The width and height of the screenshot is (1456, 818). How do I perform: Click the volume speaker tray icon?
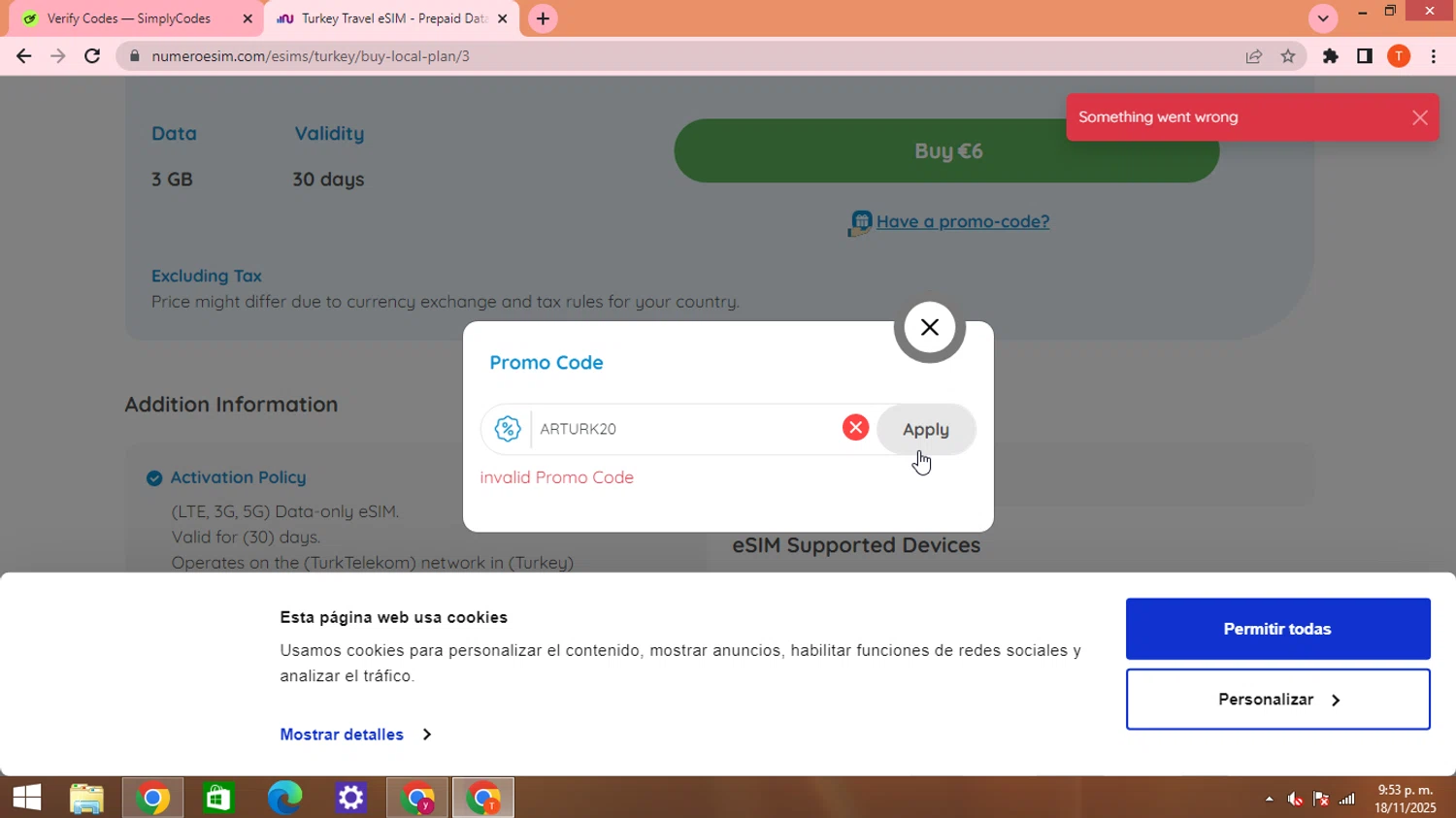click(1295, 799)
